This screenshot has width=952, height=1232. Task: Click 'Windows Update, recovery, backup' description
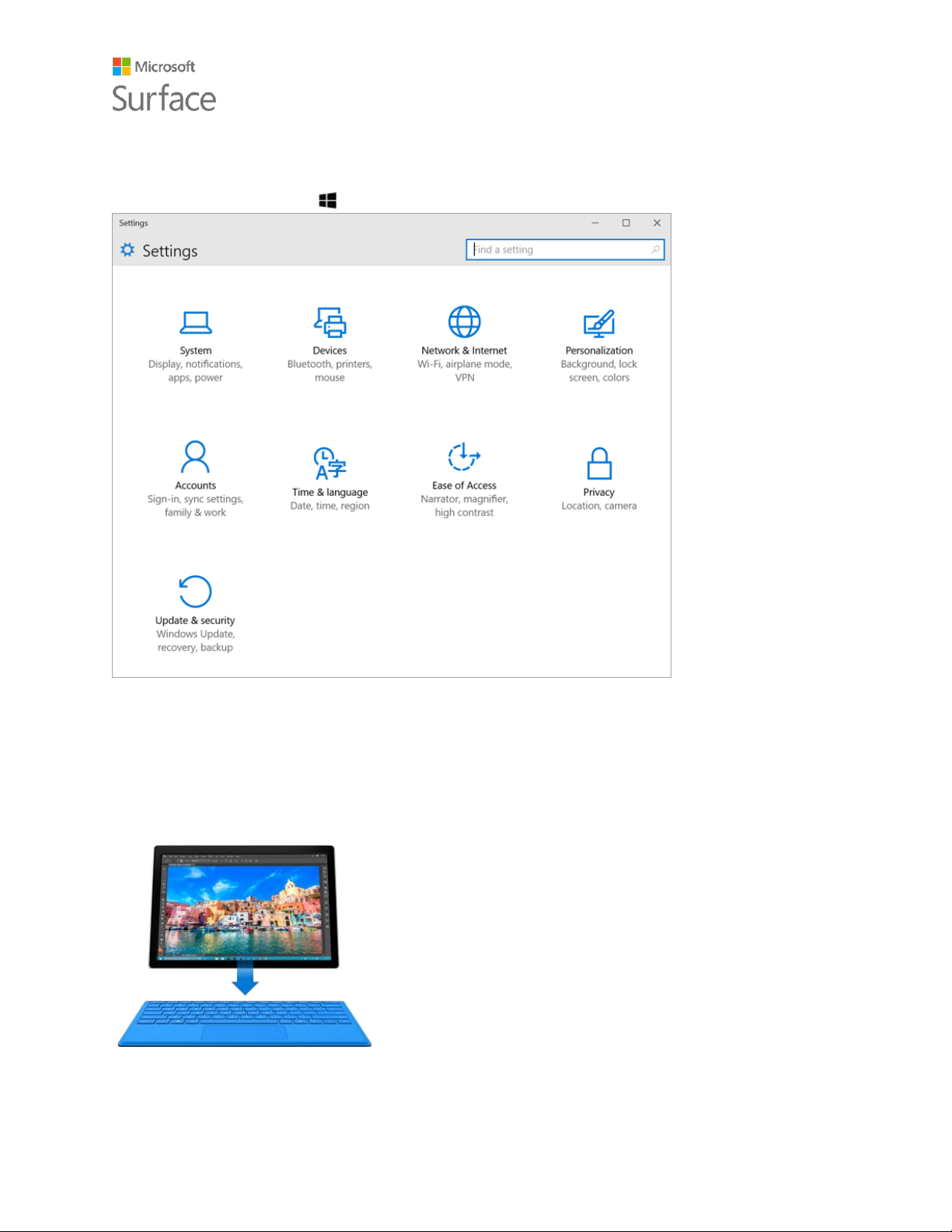195,640
